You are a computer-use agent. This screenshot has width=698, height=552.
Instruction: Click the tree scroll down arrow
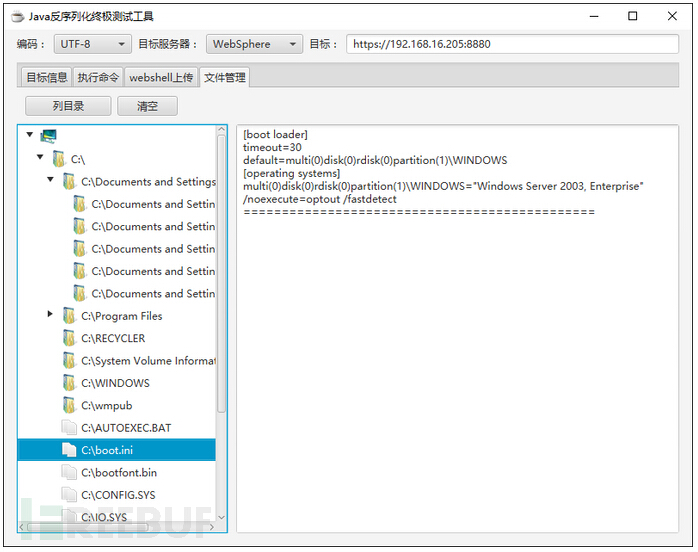(x=221, y=517)
